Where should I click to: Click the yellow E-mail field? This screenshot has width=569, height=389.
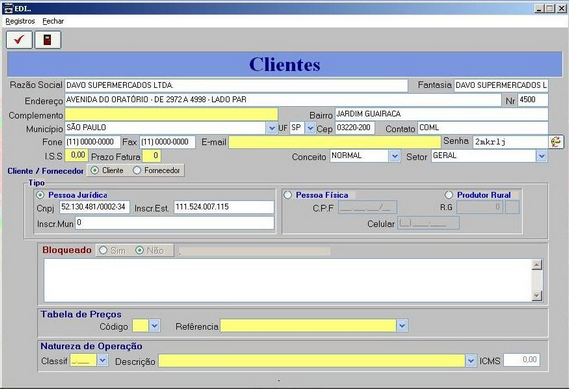[335, 142]
